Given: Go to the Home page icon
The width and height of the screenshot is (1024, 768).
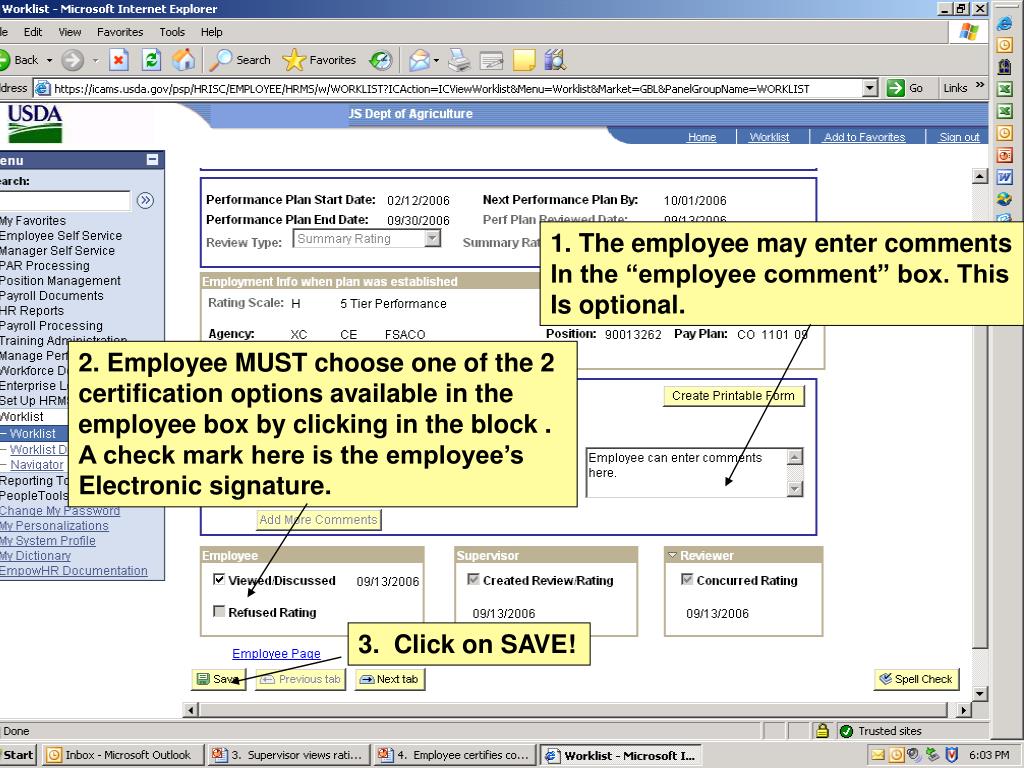Looking at the screenshot, I should click(x=184, y=60).
